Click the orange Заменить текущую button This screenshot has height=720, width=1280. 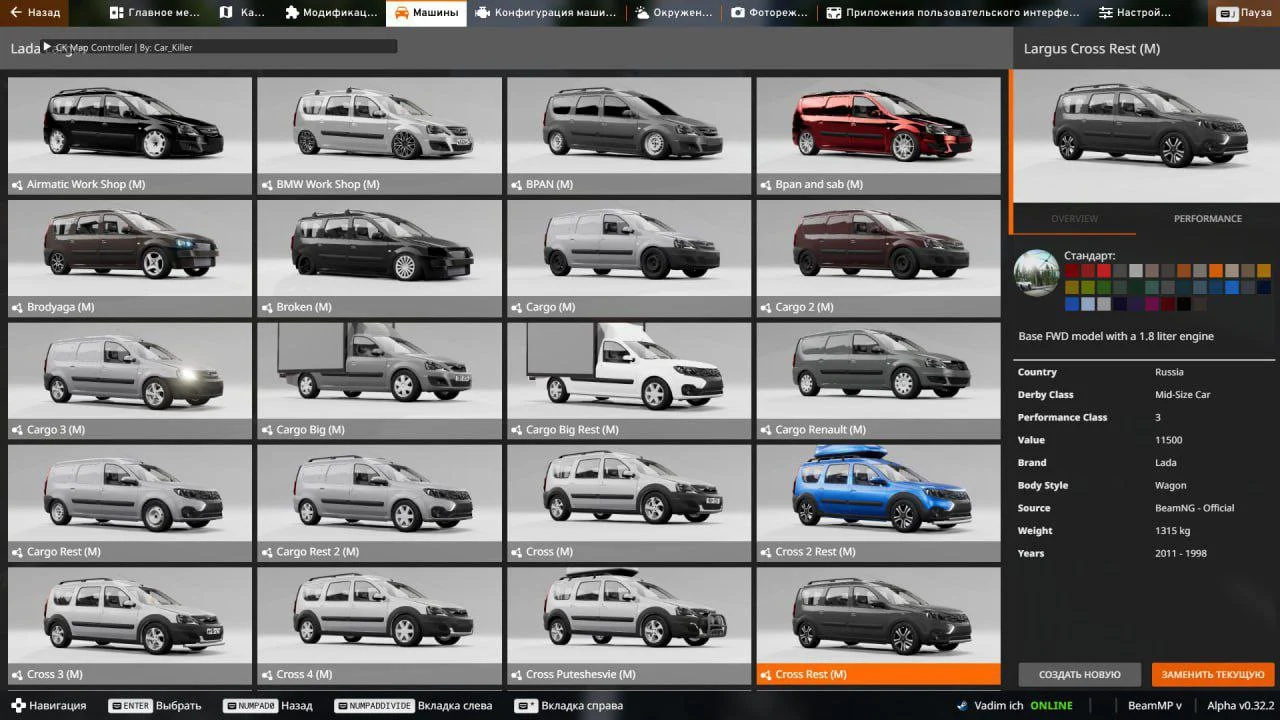1212,674
